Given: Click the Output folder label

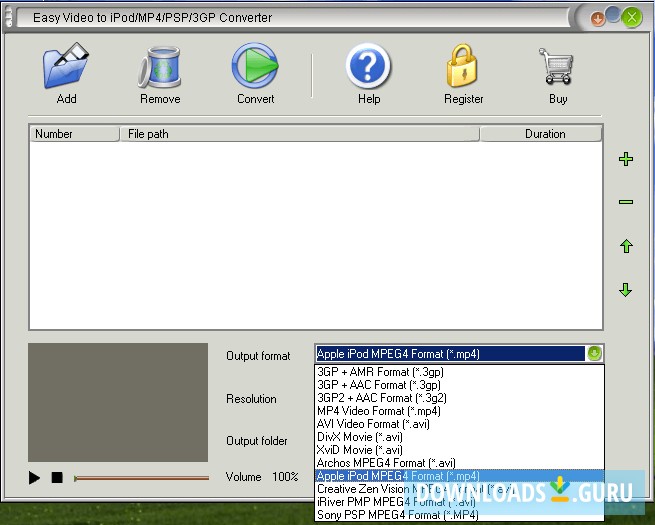Looking at the screenshot, I should tap(256, 441).
